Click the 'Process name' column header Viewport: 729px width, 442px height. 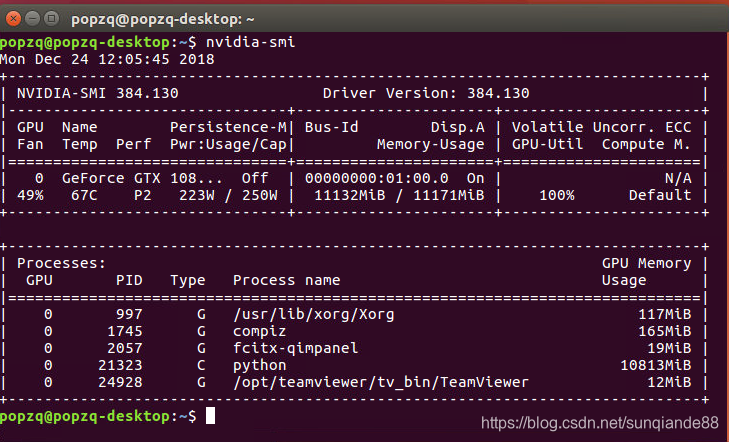coord(286,280)
